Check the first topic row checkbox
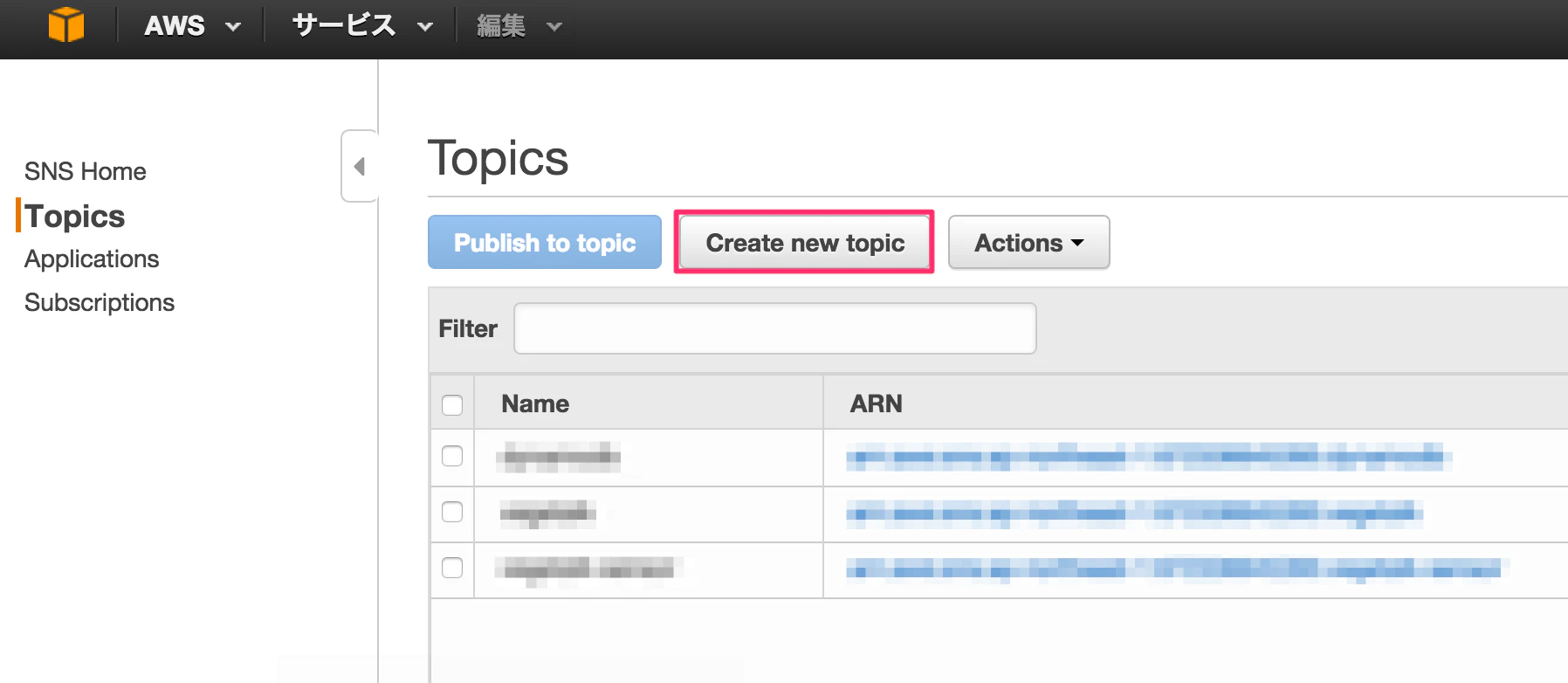 tap(452, 456)
